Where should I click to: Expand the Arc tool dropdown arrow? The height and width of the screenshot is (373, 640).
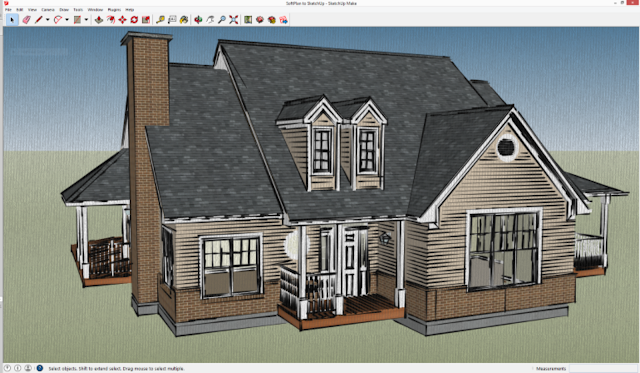tap(67, 20)
